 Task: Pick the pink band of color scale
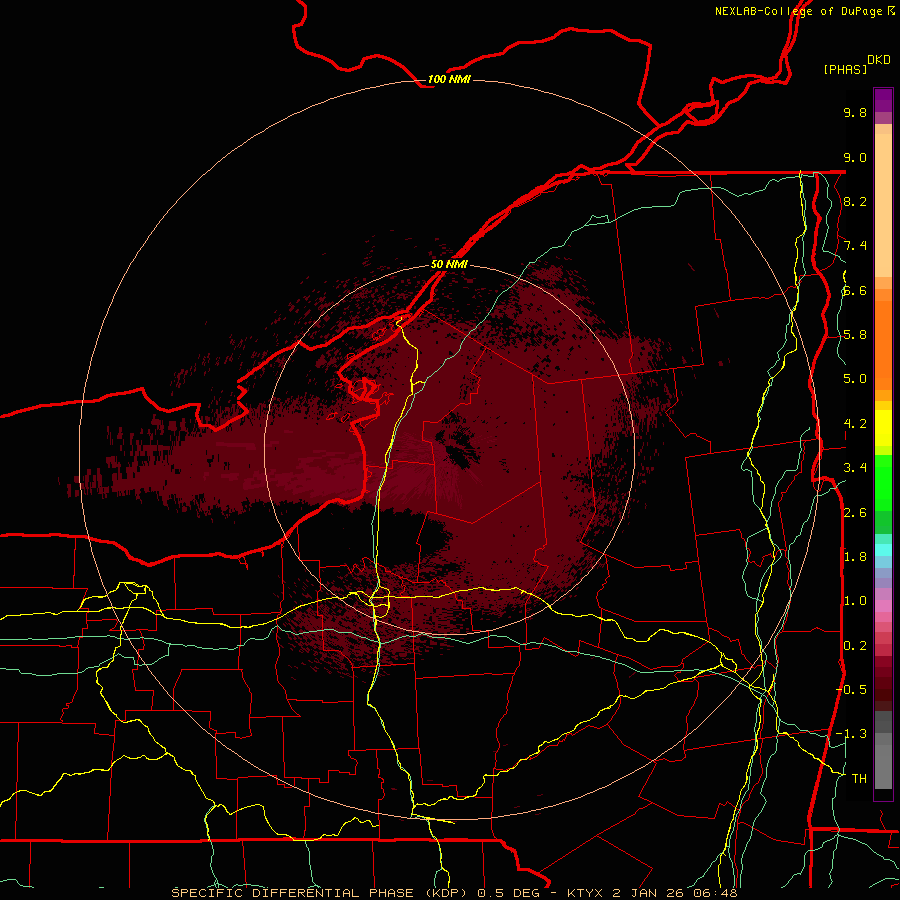pyautogui.click(x=883, y=606)
